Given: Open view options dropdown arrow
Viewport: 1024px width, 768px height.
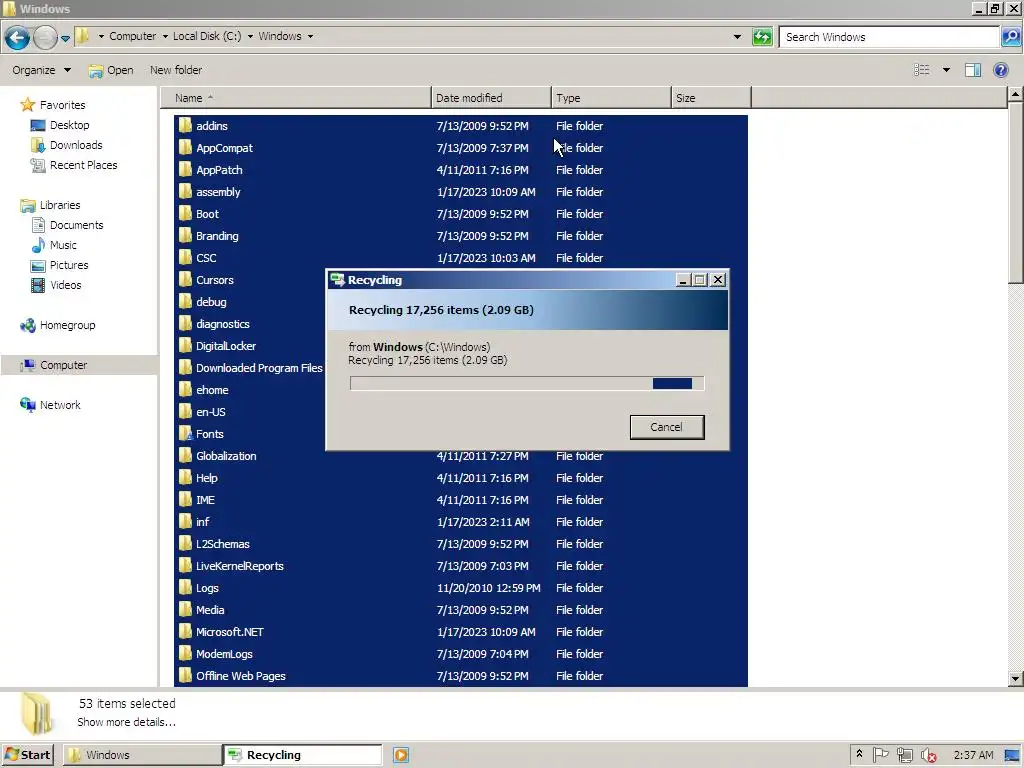Looking at the screenshot, I should pos(946,70).
